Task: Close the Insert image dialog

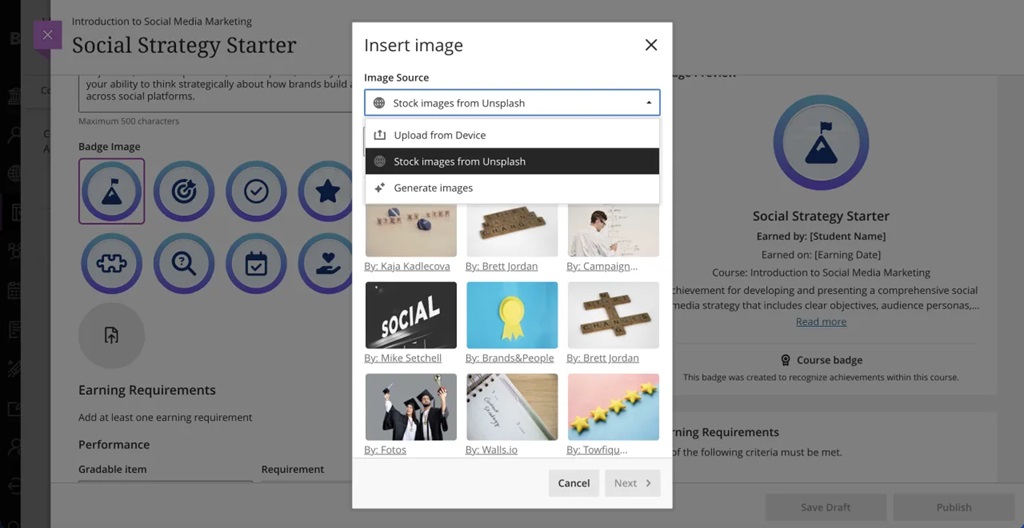Action: (x=651, y=45)
